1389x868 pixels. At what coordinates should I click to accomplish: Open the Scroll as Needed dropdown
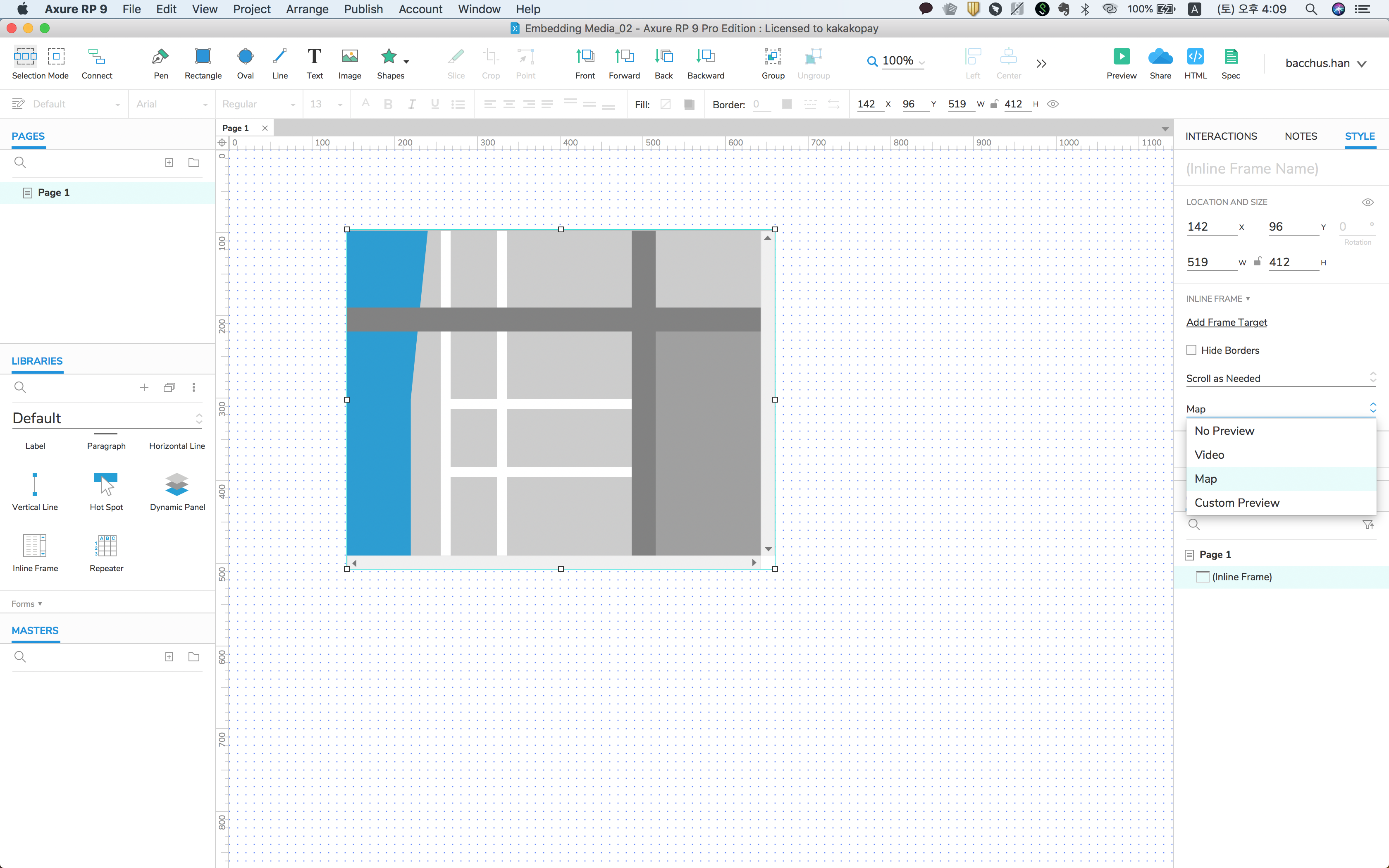1280,378
